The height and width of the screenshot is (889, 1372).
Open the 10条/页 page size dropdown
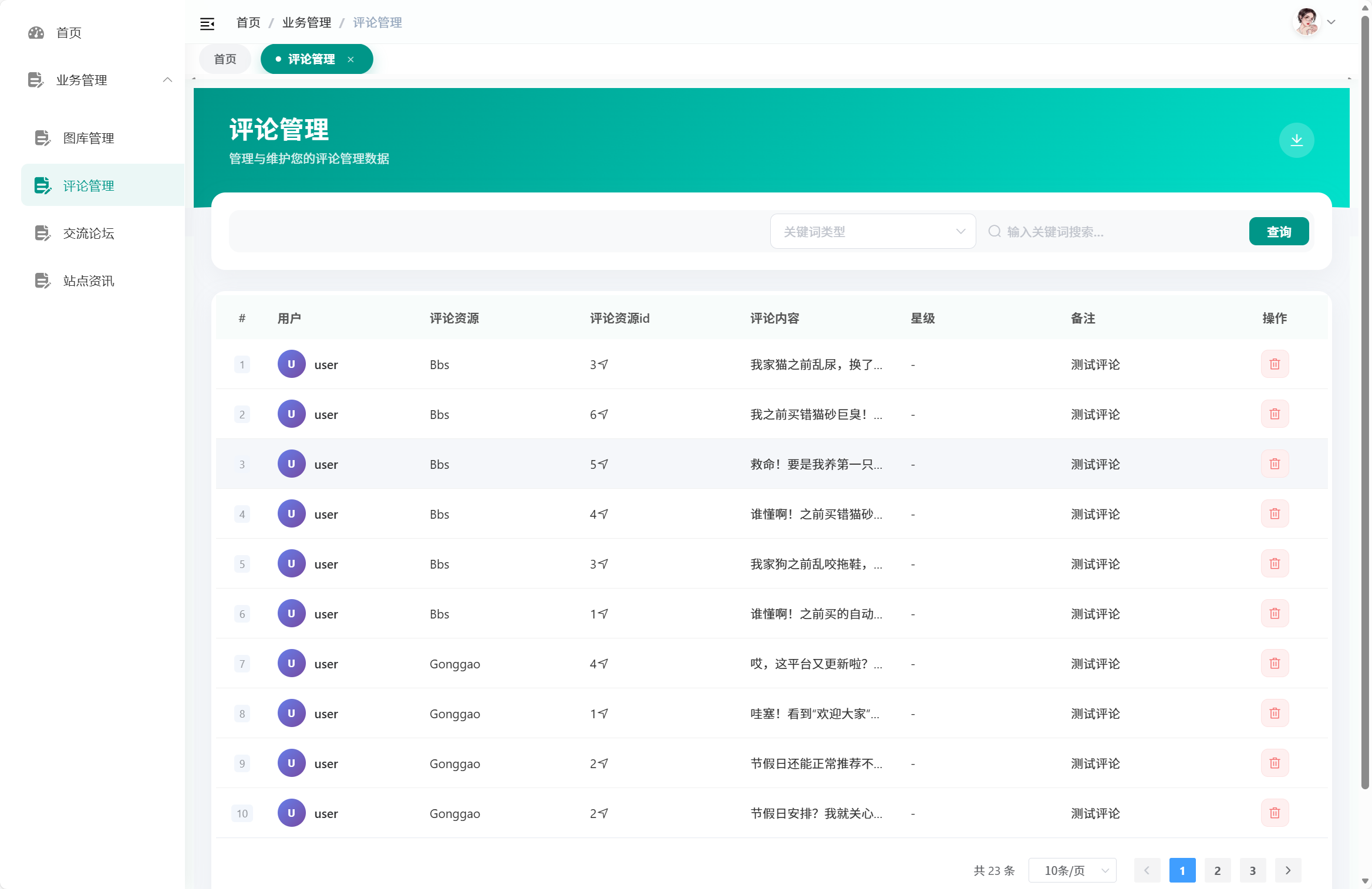(x=1072, y=870)
